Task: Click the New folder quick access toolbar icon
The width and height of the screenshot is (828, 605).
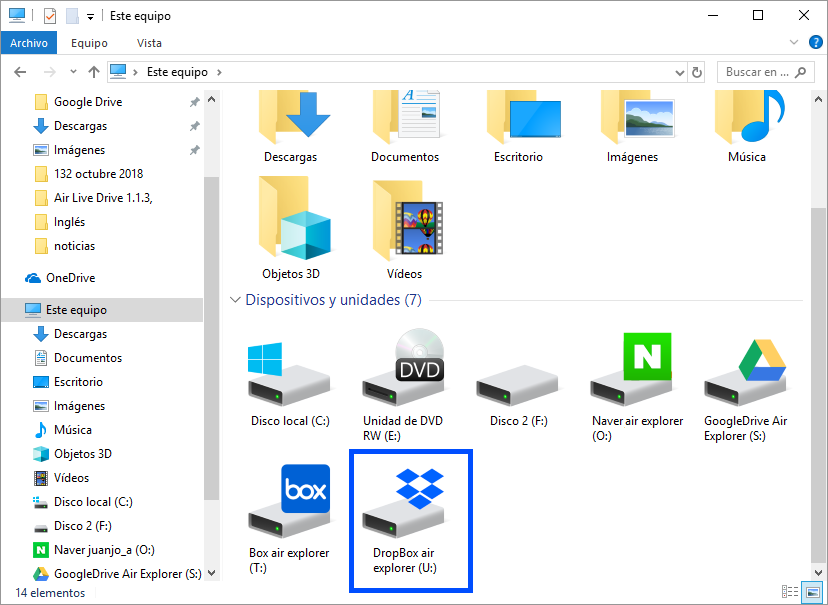Action: (72, 16)
